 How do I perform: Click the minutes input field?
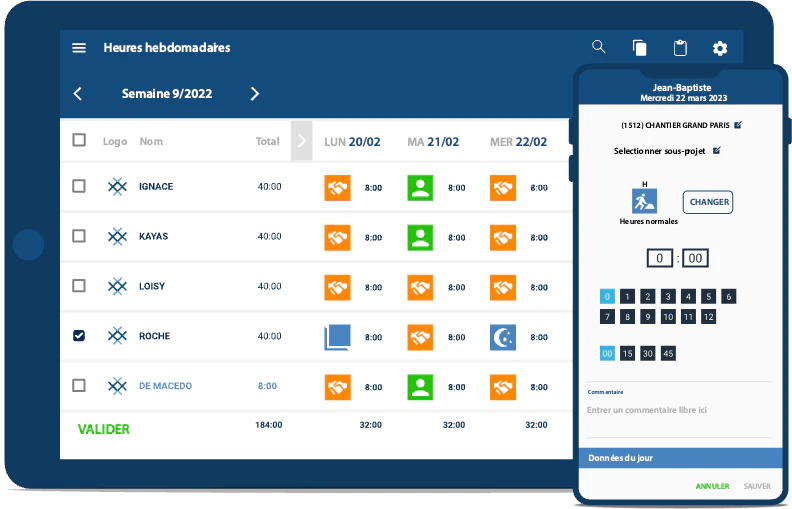click(695, 259)
